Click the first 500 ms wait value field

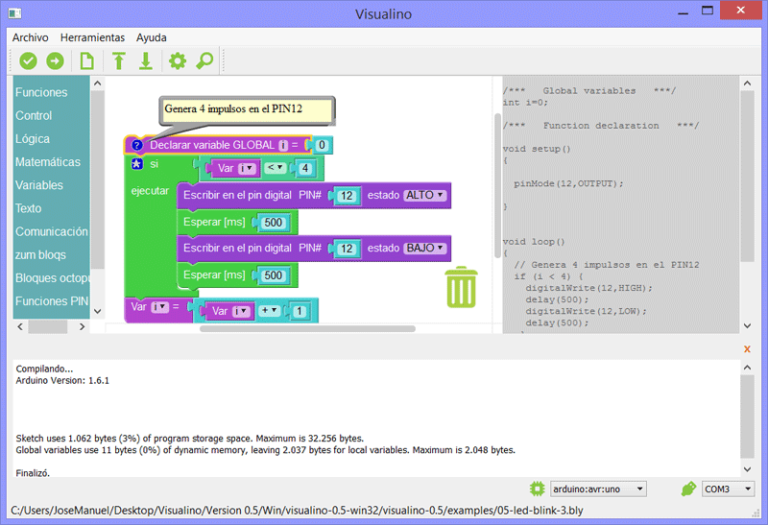pos(274,223)
